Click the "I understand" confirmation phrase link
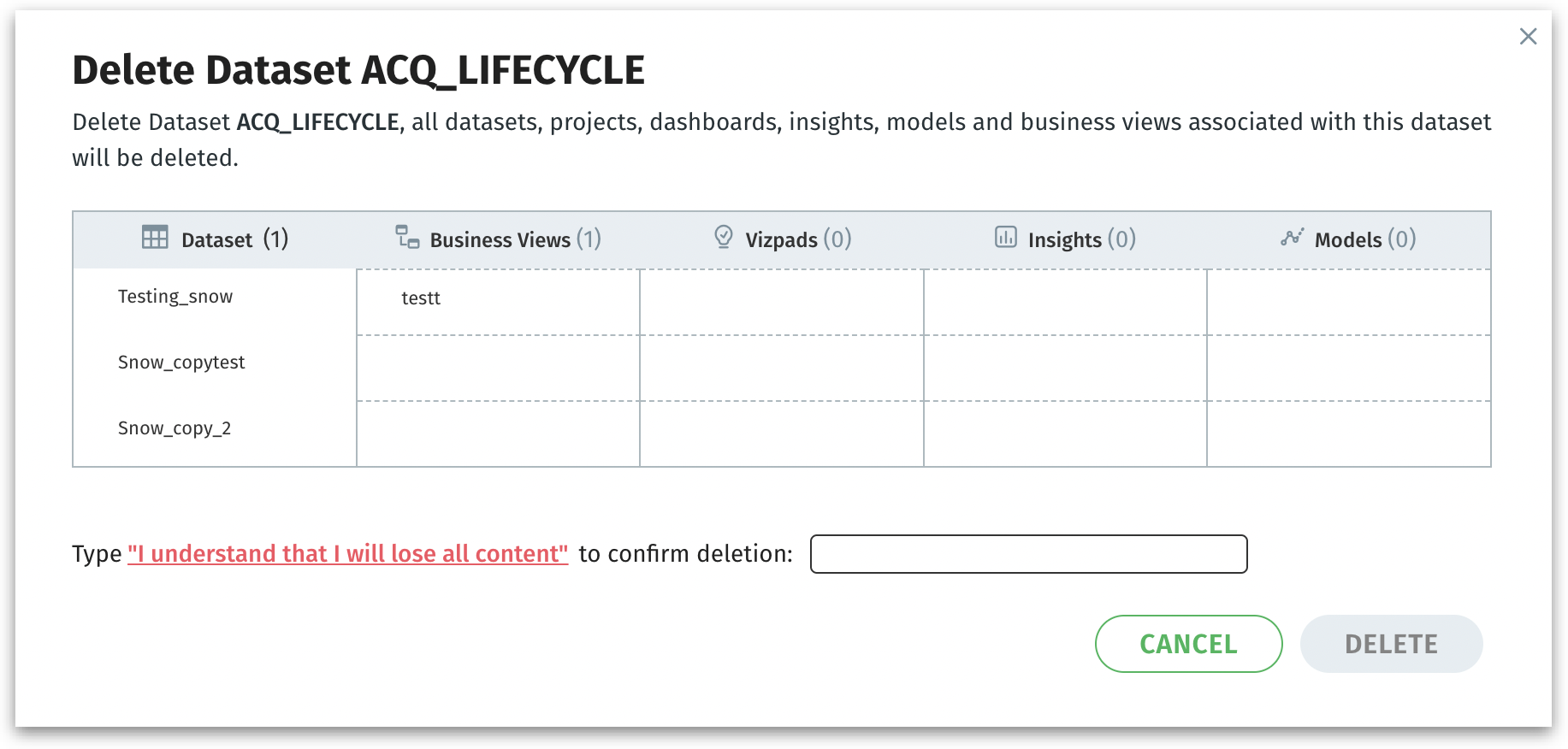The width and height of the screenshot is (1568, 749). (347, 554)
